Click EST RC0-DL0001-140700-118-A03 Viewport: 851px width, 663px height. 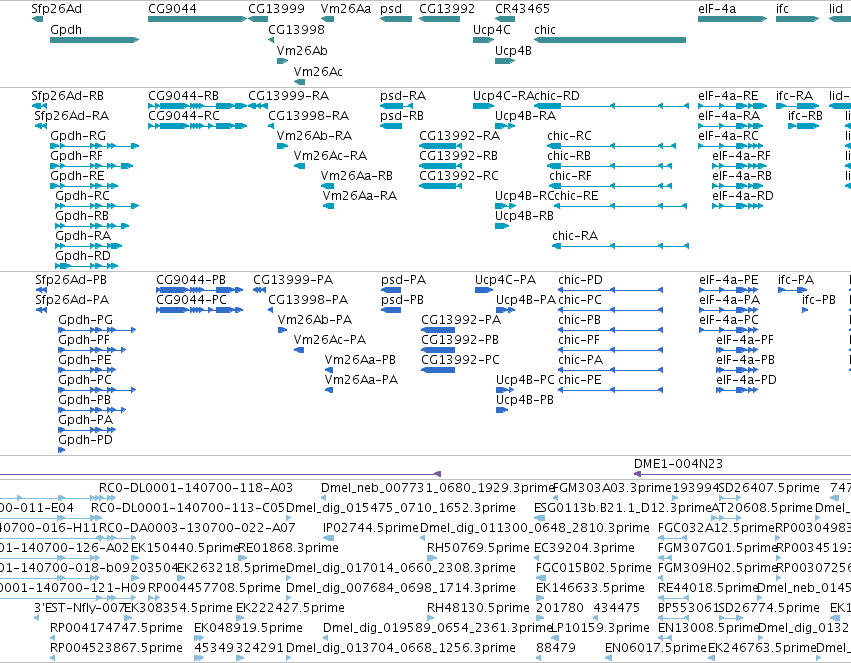(x=195, y=488)
